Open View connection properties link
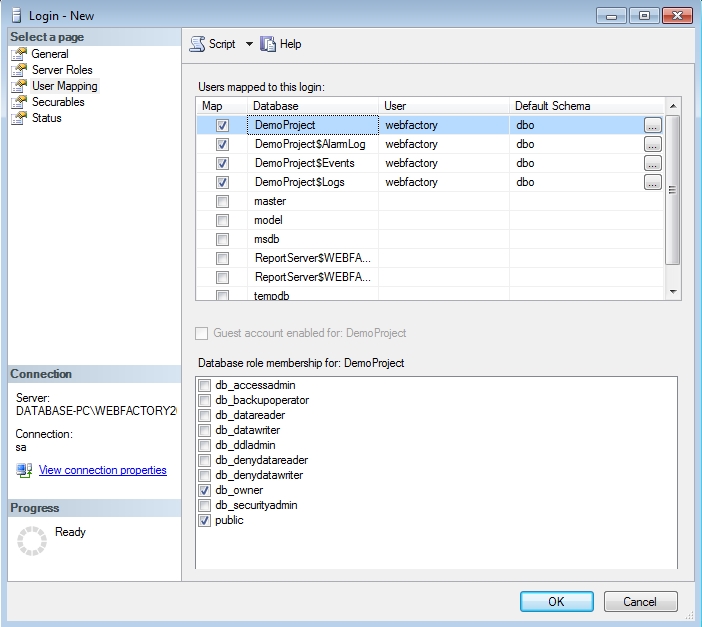702x627 pixels. tap(102, 470)
